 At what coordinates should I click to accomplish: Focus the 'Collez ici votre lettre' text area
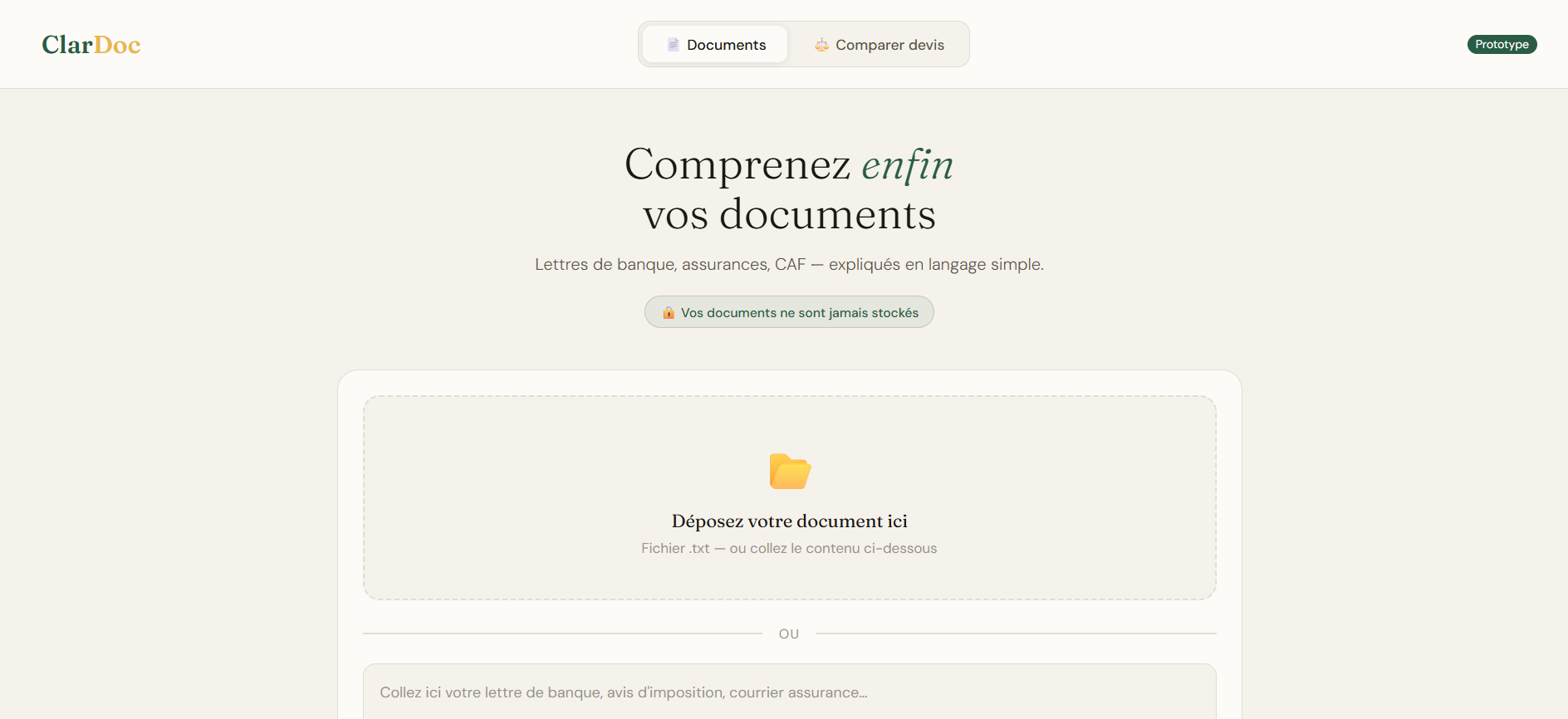click(x=790, y=692)
